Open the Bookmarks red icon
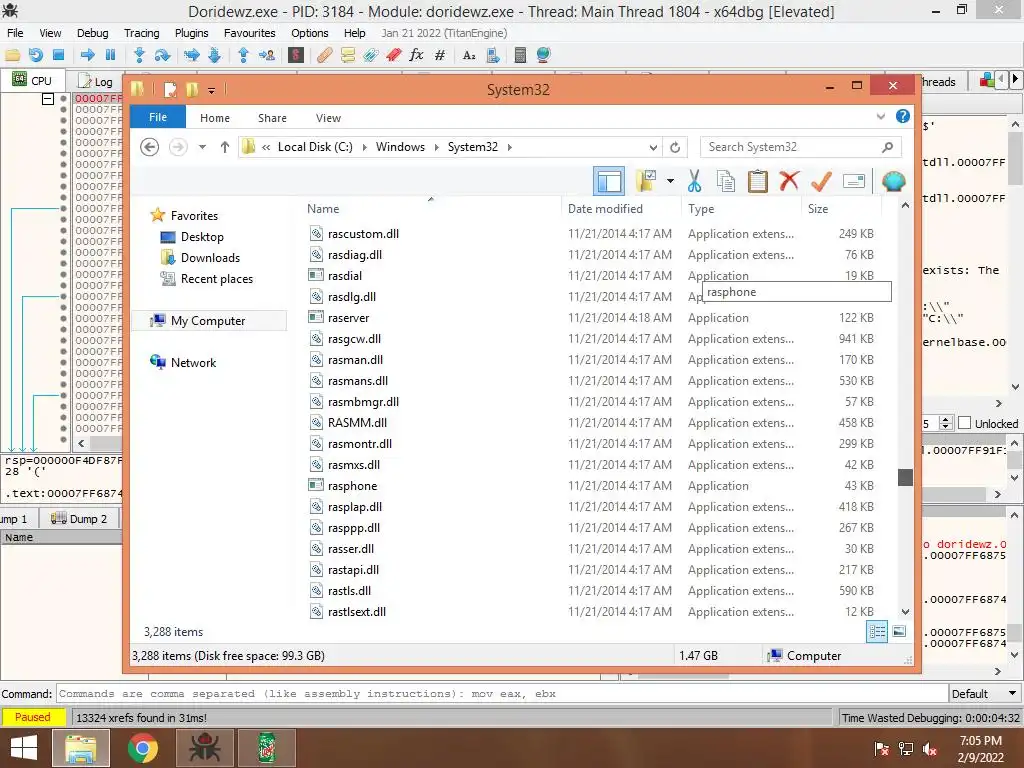The image size is (1024, 768). pyautogui.click(x=393, y=55)
